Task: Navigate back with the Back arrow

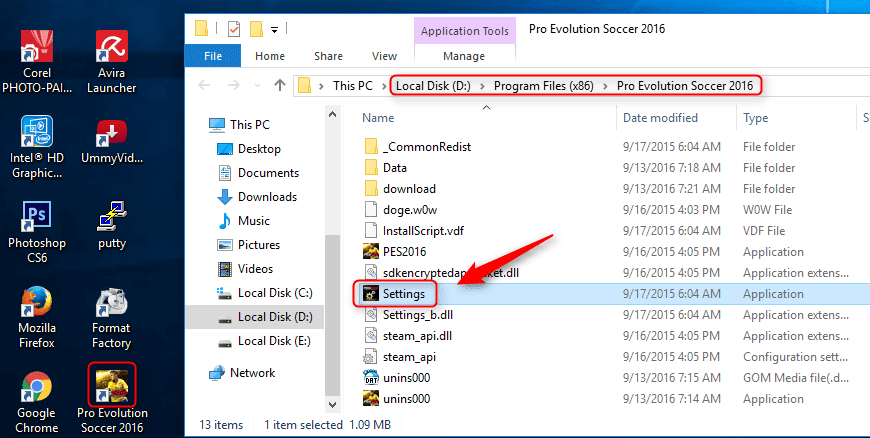Action: coord(205,85)
